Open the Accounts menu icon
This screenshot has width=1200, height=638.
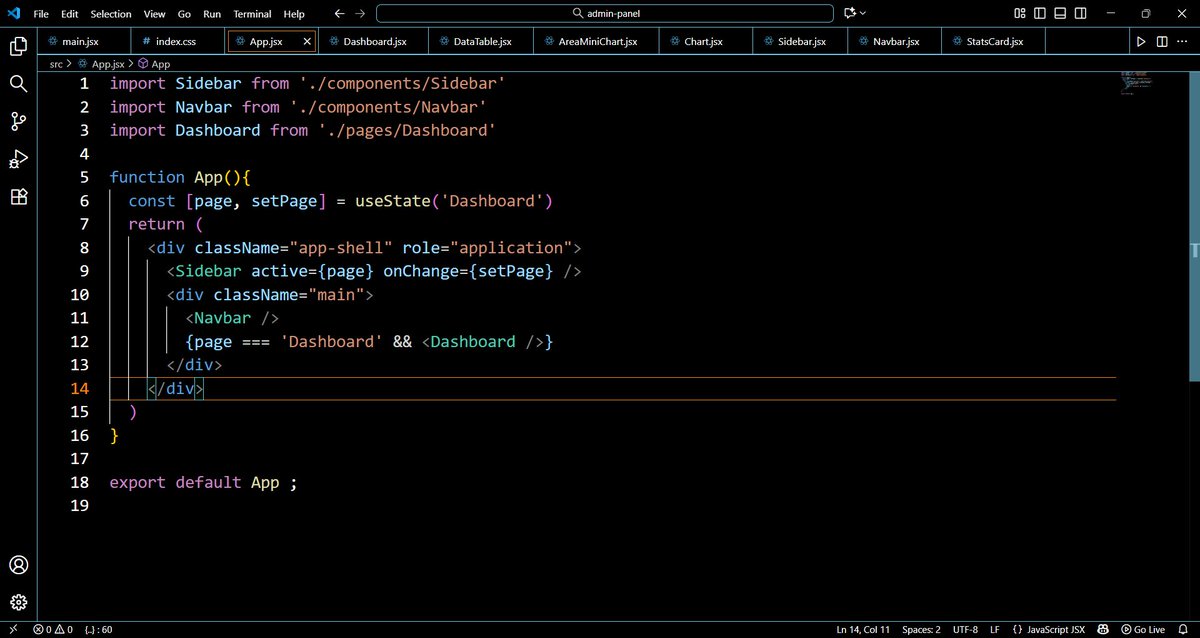18,566
